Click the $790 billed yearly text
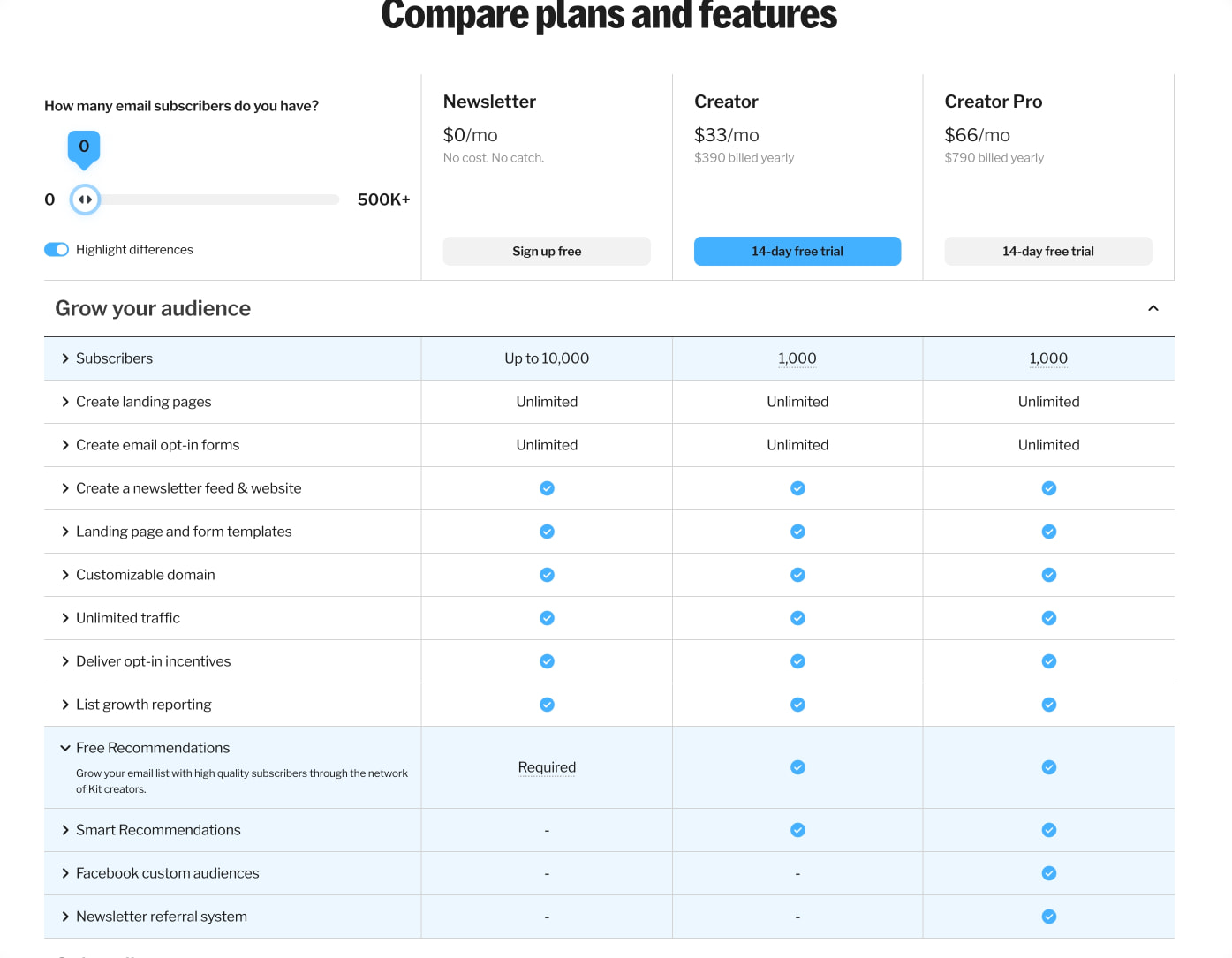Screen dimensions: 1232x958 (x=994, y=158)
